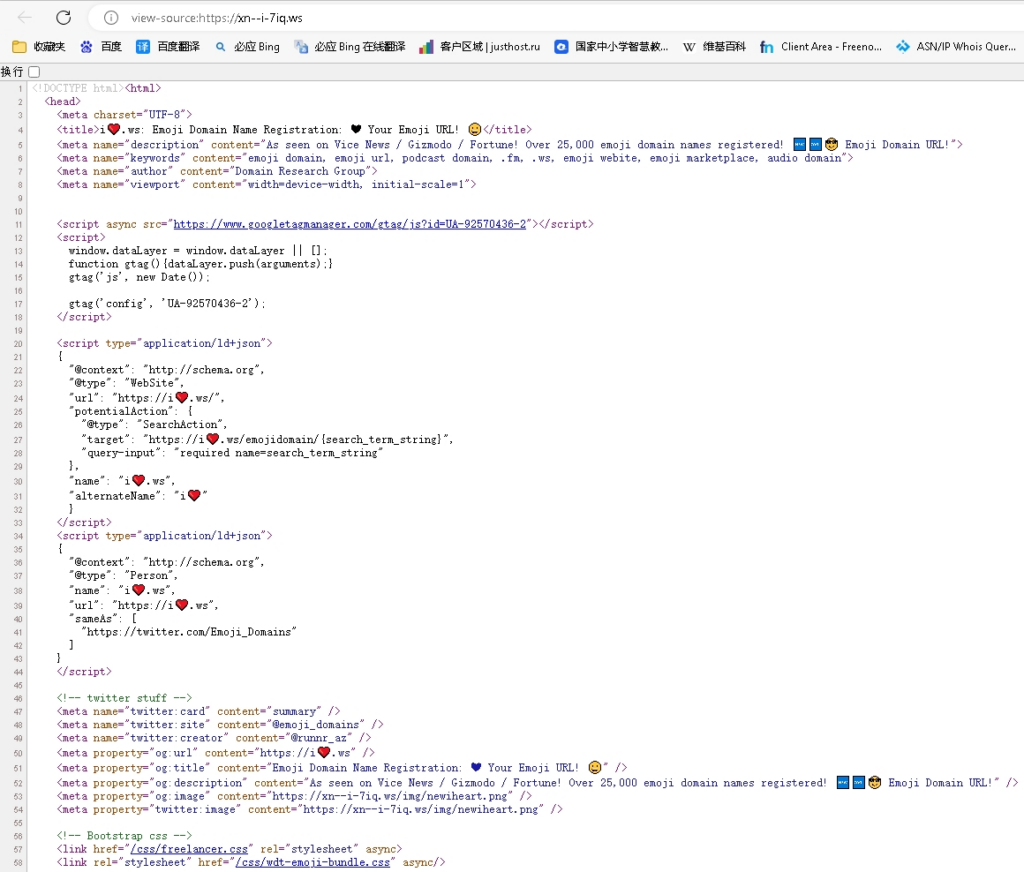Reload the page with the refresh icon
The image size is (1024, 872).
click(63, 17)
